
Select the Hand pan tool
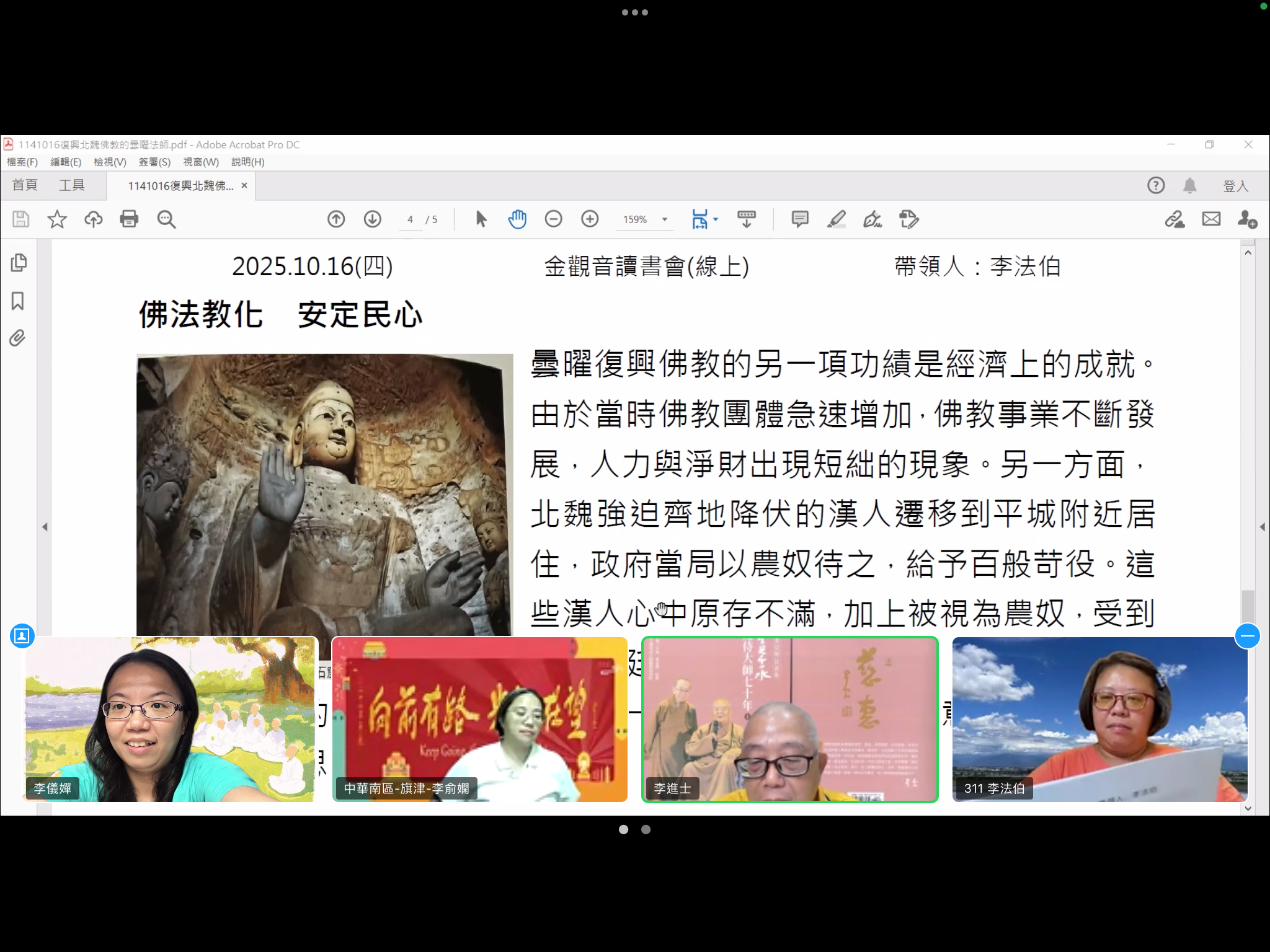517,219
